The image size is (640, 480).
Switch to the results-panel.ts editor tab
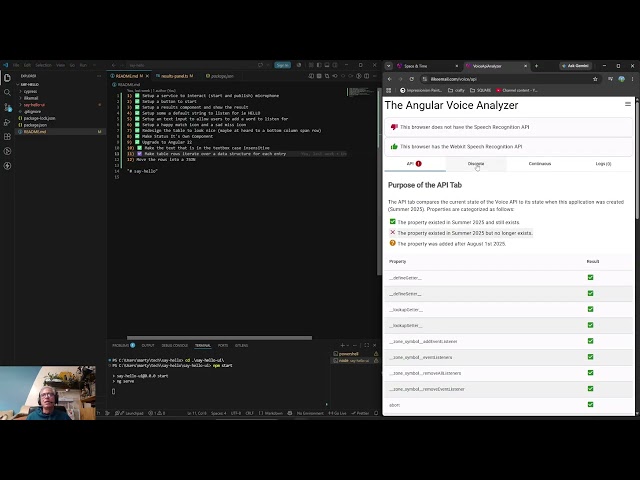click(x=174, y=76)
